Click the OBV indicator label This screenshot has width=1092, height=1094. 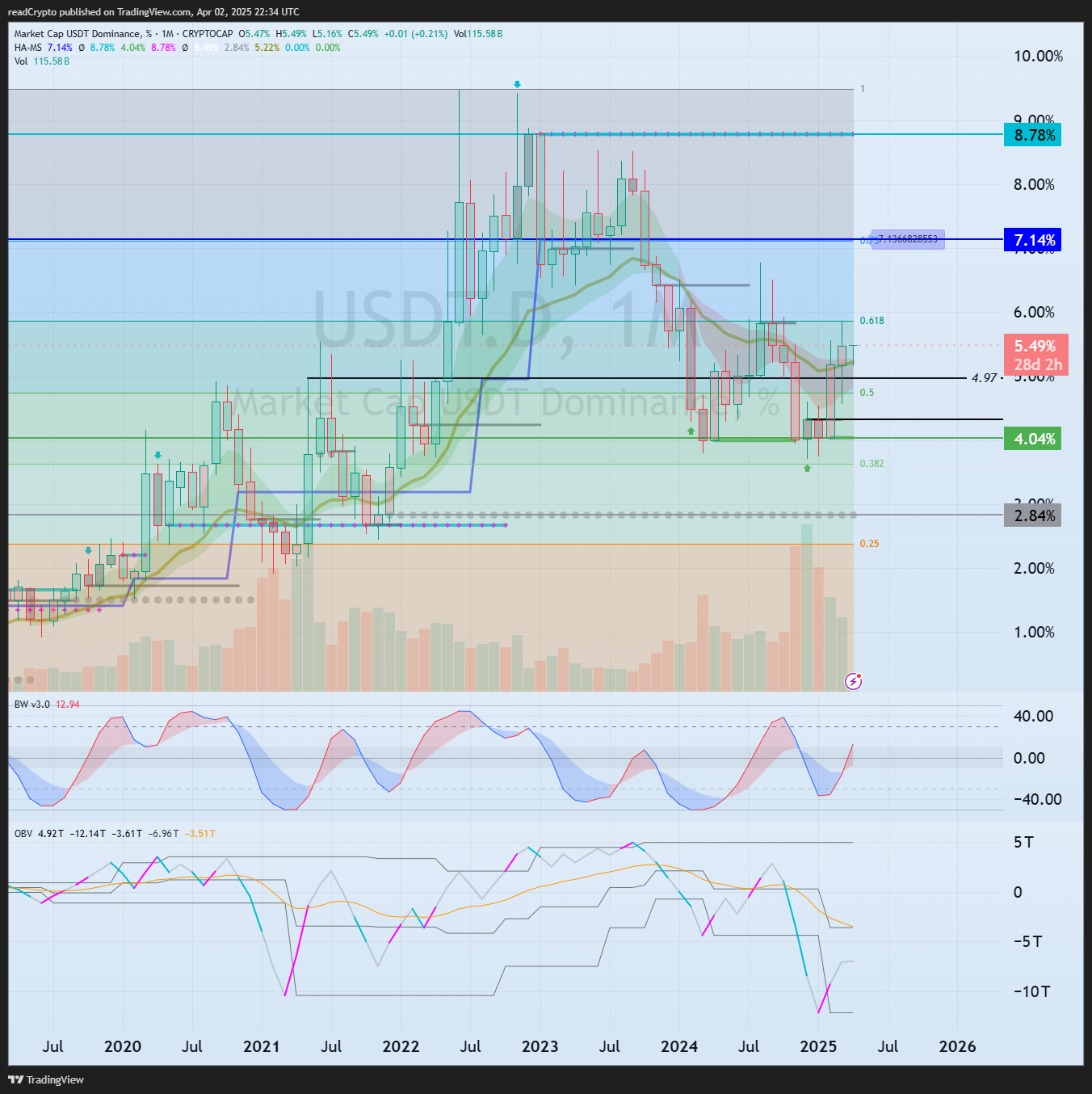click(23, 834)
